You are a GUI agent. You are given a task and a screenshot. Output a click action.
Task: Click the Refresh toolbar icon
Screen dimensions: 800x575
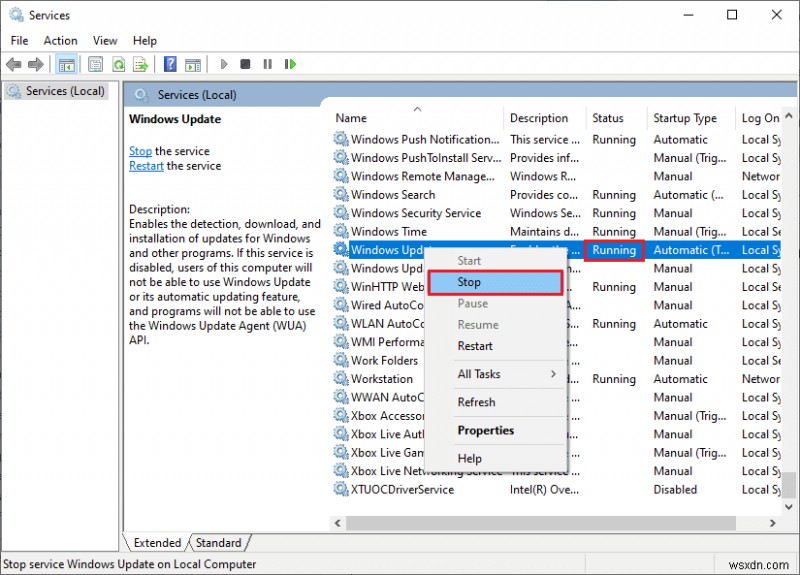[x=118, y=64]
